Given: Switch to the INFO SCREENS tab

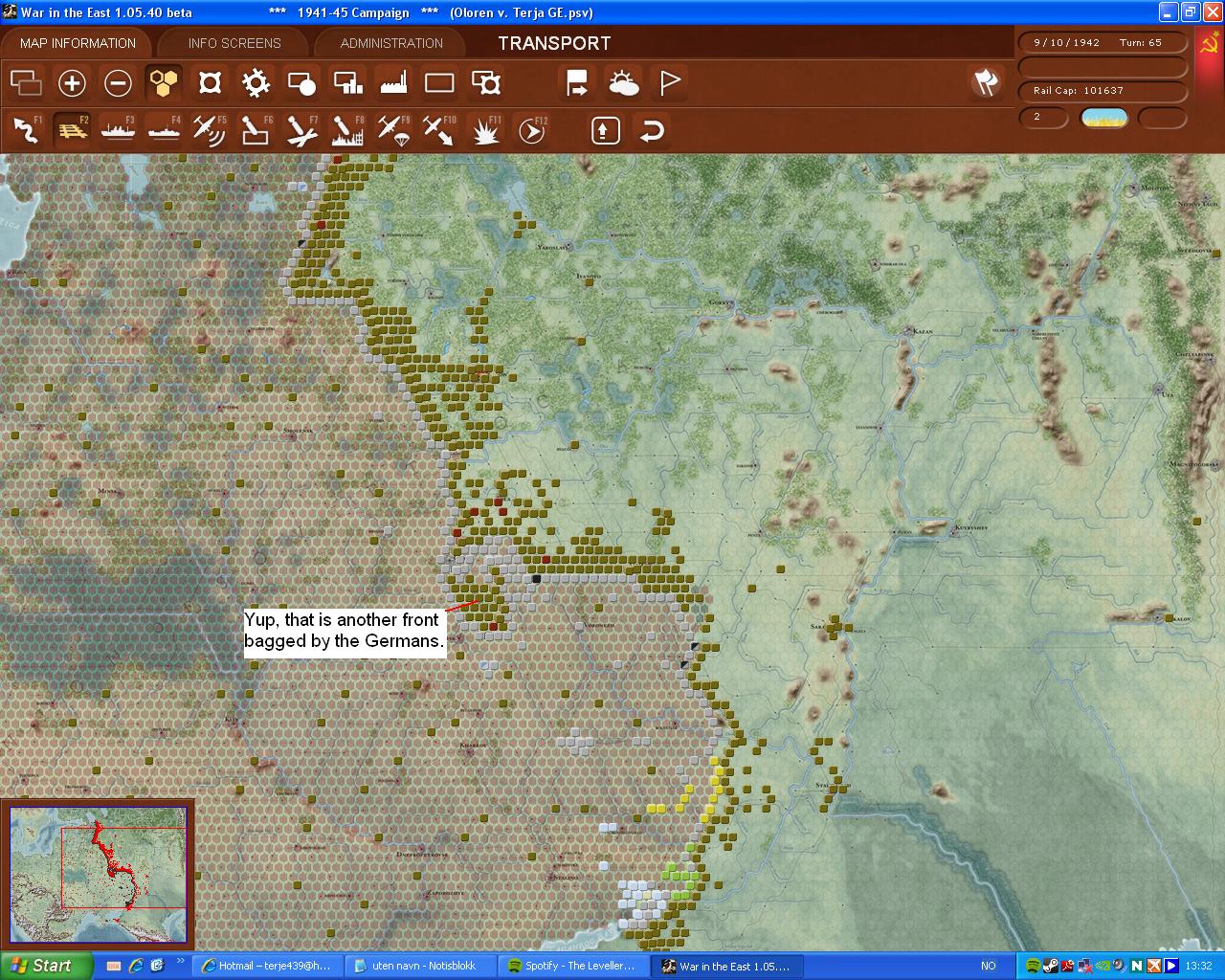Looking at the screenshot, I should click(234, 42).
